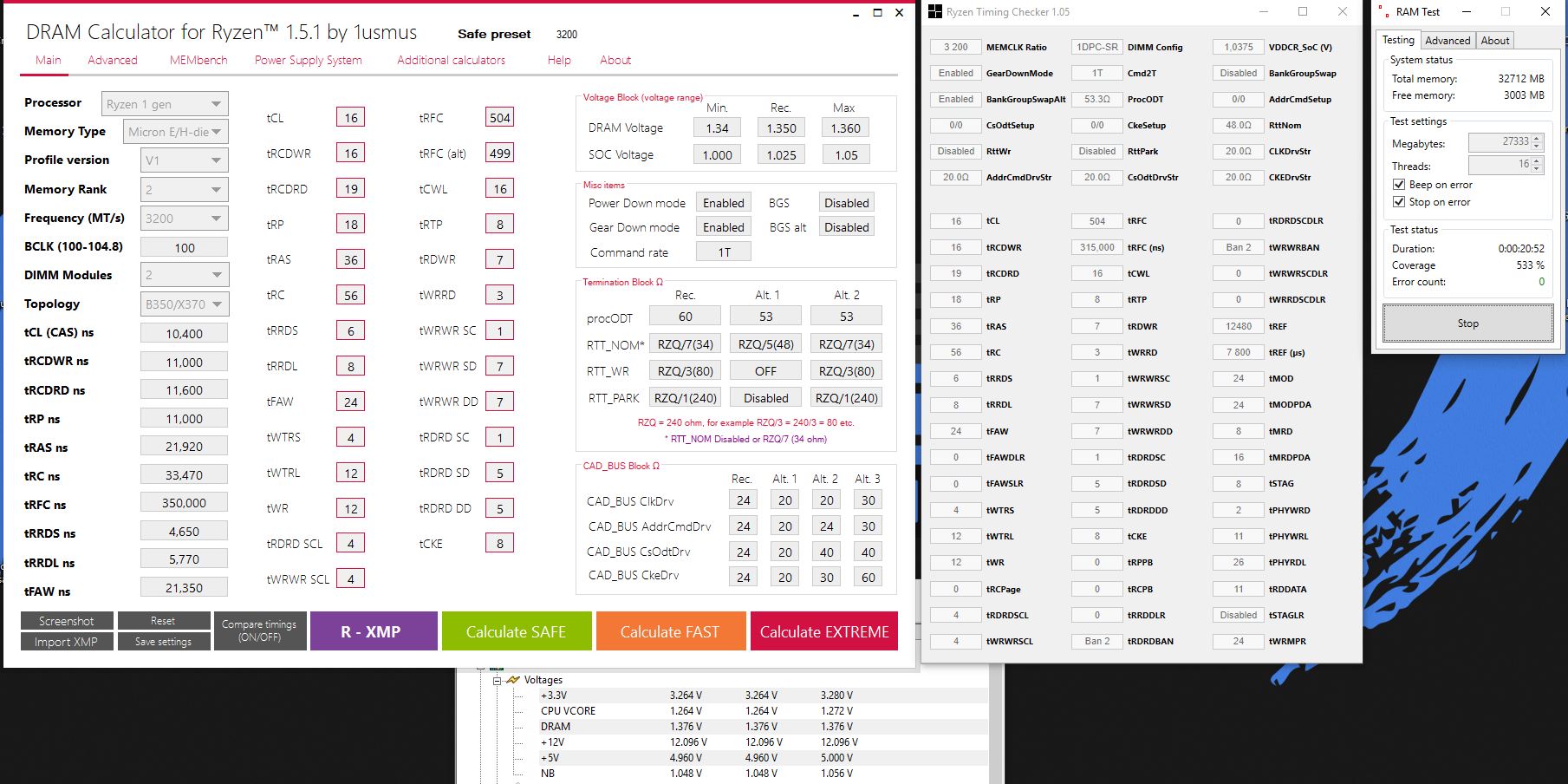Open the Memory Type dropdown
Screen dimensions: 1568x784
tap(176, 132)
